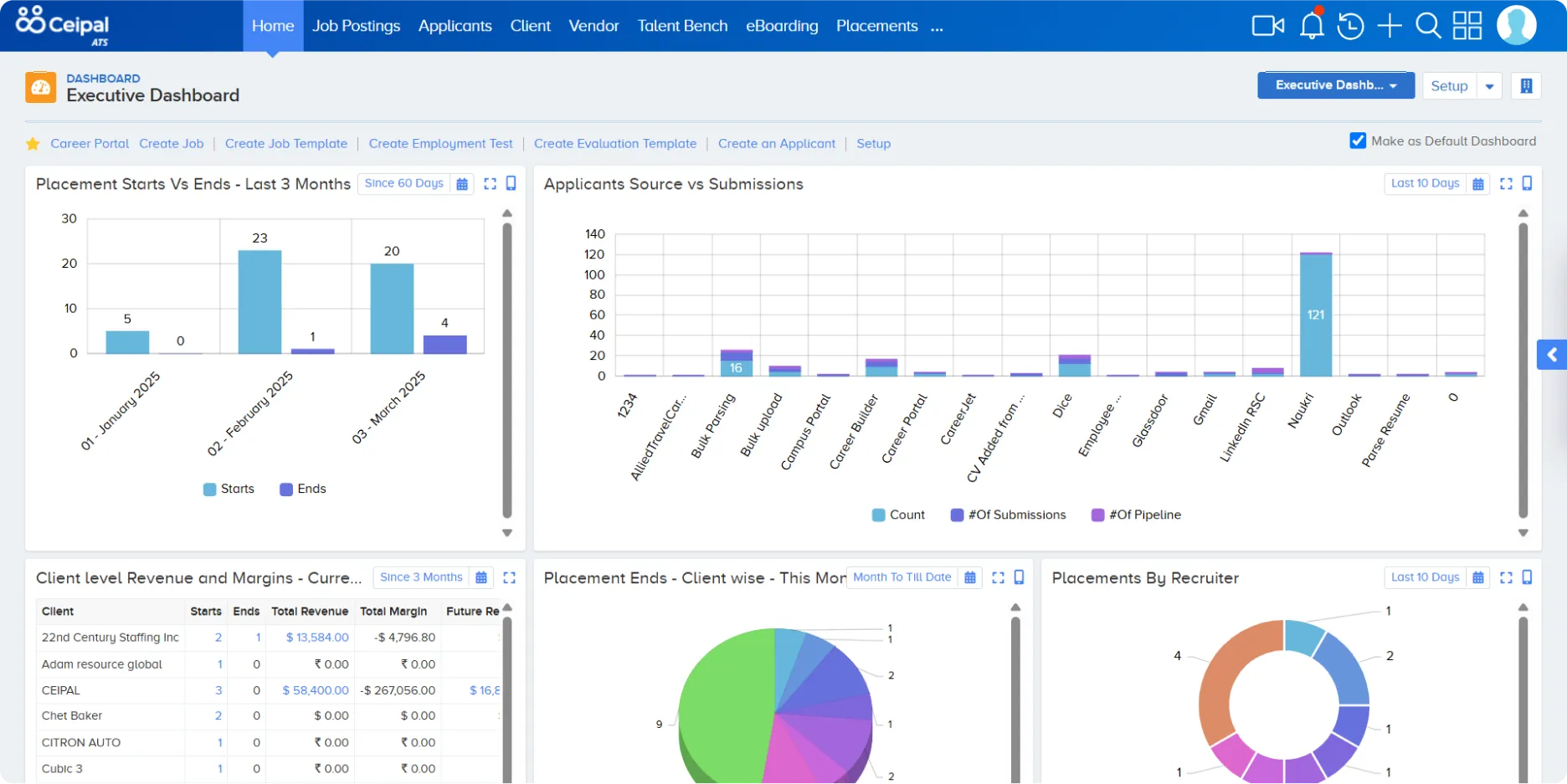1567x784 pixels.
Task: Open Talent Bench menu
Action: [682, 26]
